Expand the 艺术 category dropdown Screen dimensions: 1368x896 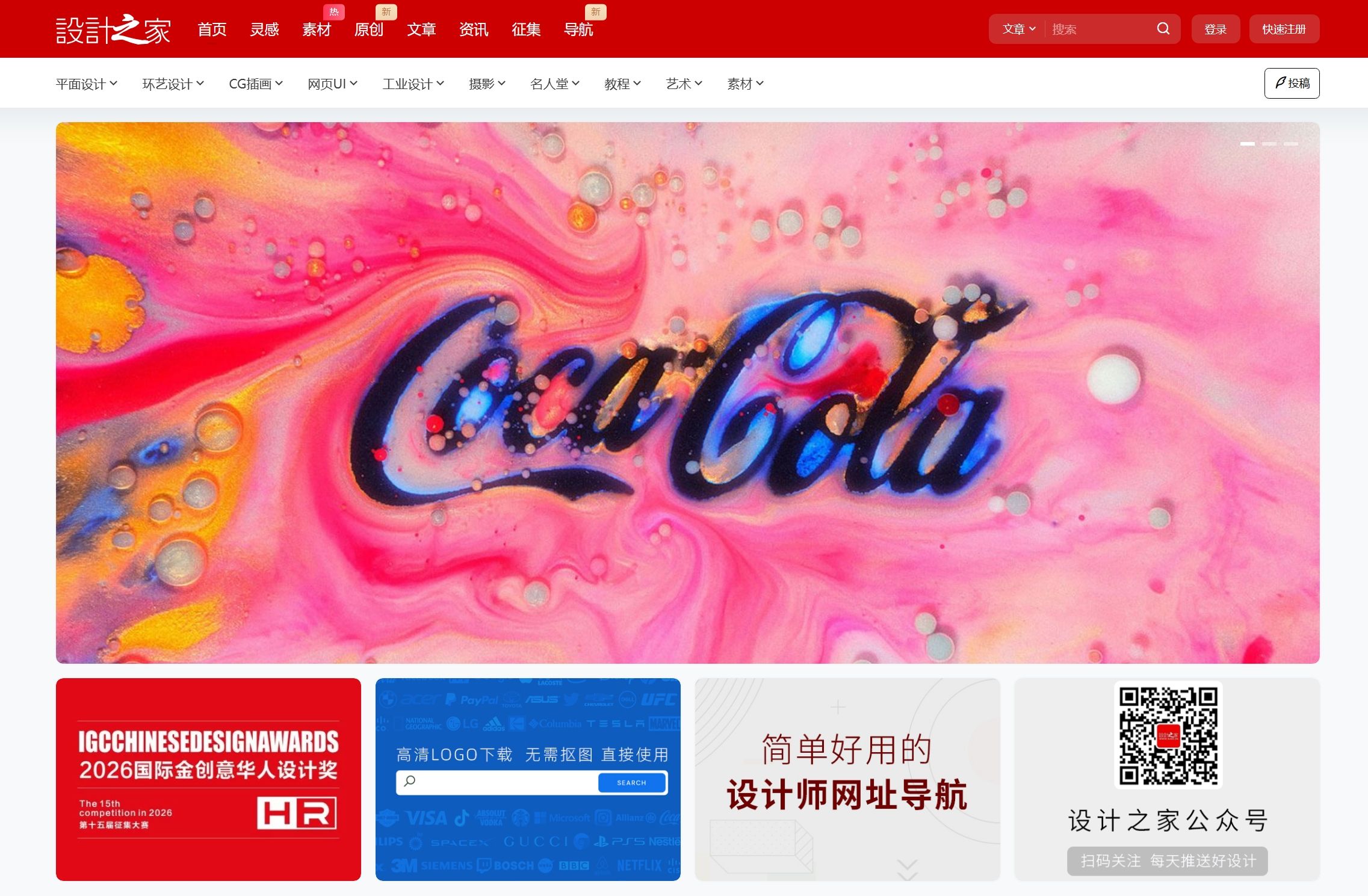[684, 84]
